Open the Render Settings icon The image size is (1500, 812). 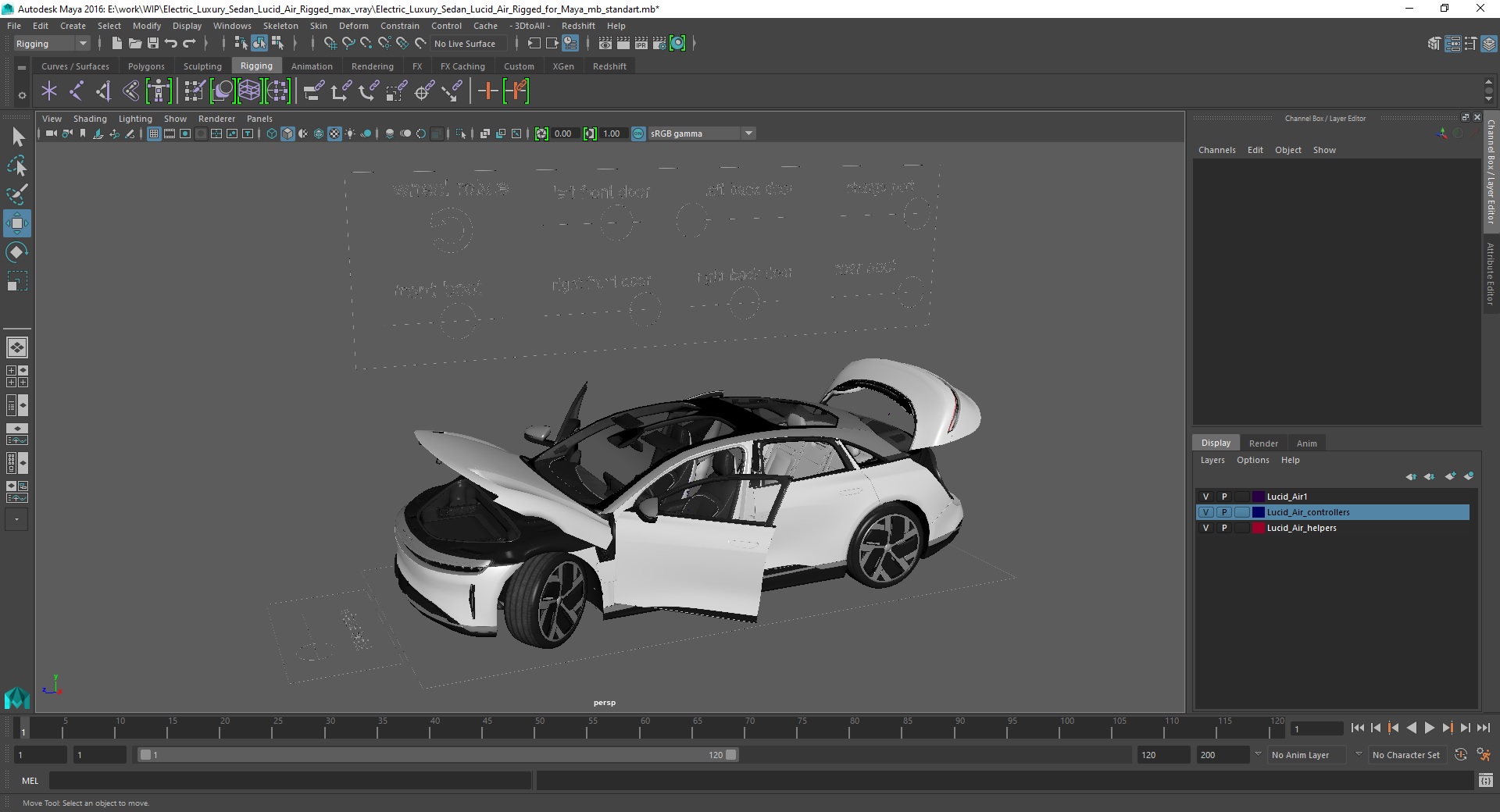point(659,44)
